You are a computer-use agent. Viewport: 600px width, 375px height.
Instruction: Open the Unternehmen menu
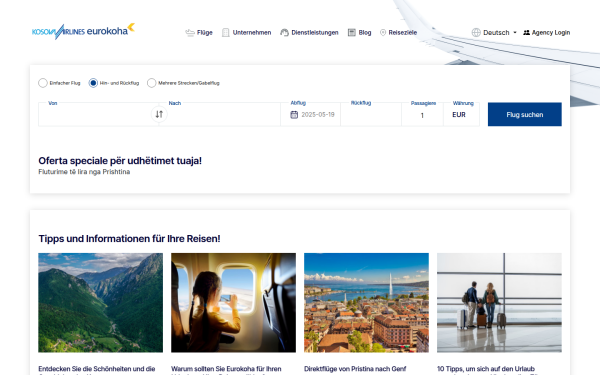point(247,33)
